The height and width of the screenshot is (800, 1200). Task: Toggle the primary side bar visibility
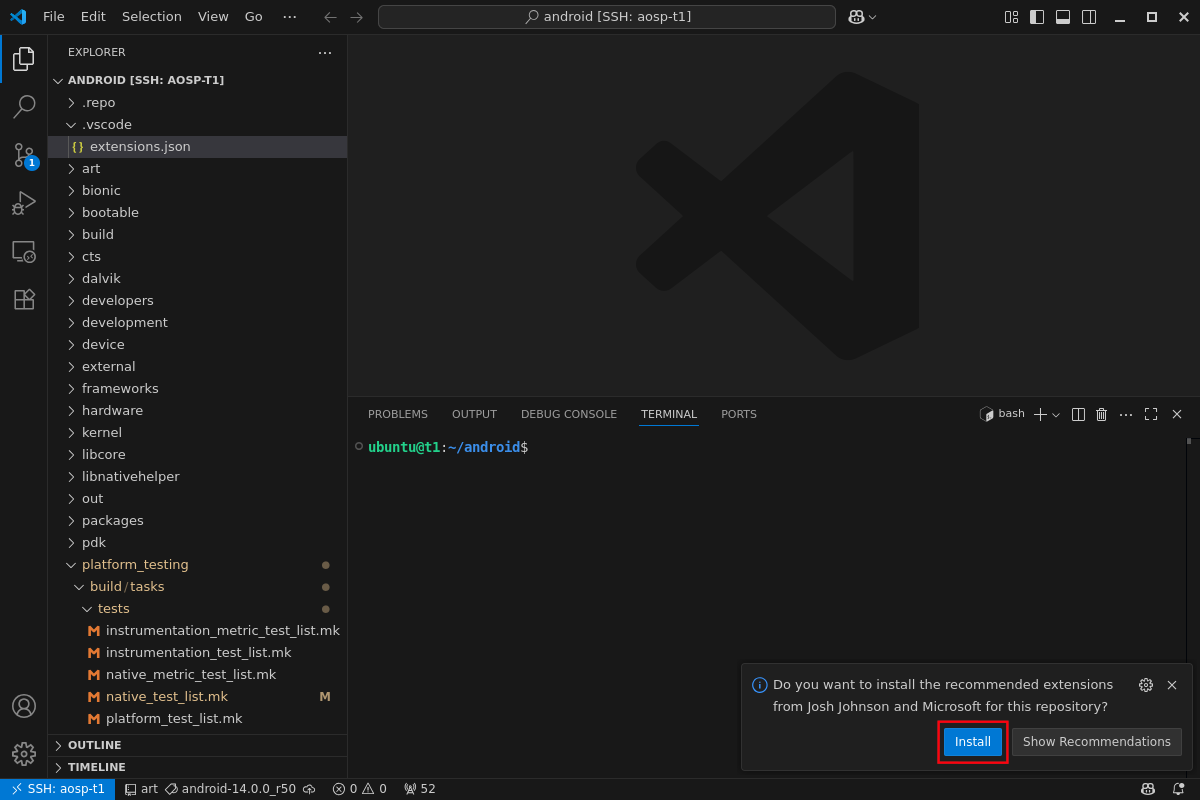(x=1037, y=17)
